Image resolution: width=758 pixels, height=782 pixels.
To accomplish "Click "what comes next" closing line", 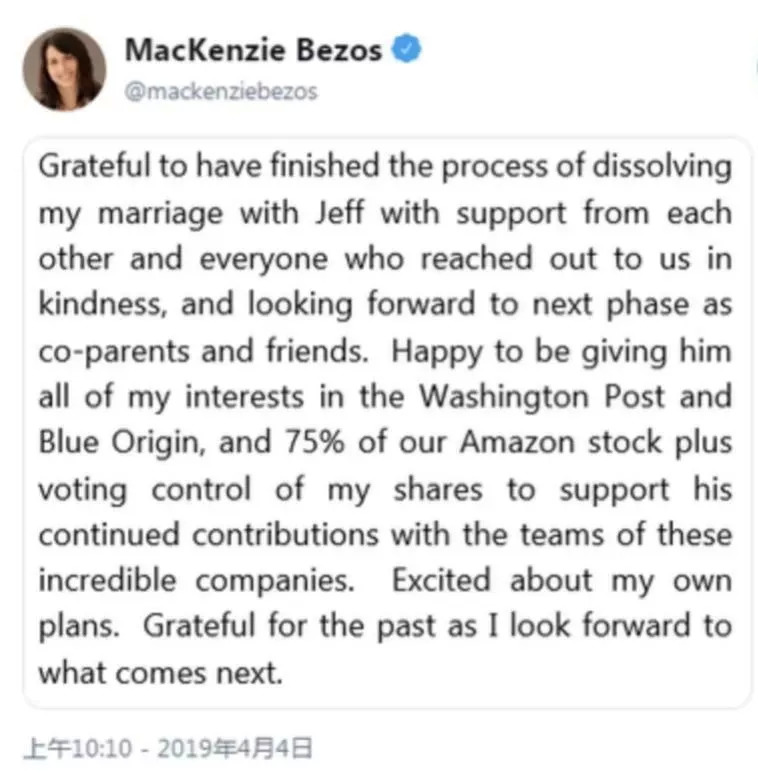I will [x=157, y=673].
